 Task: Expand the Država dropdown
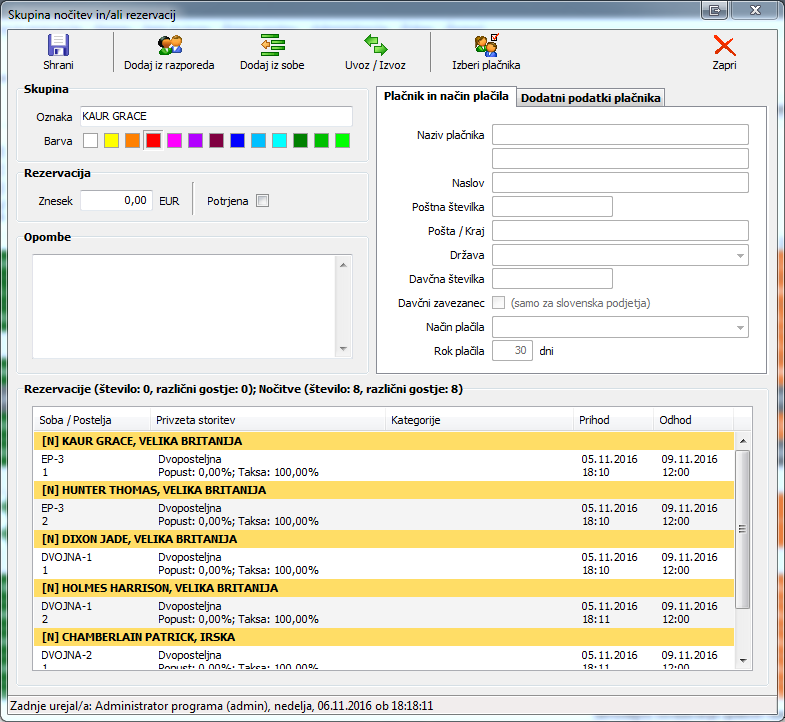(739, 256)
